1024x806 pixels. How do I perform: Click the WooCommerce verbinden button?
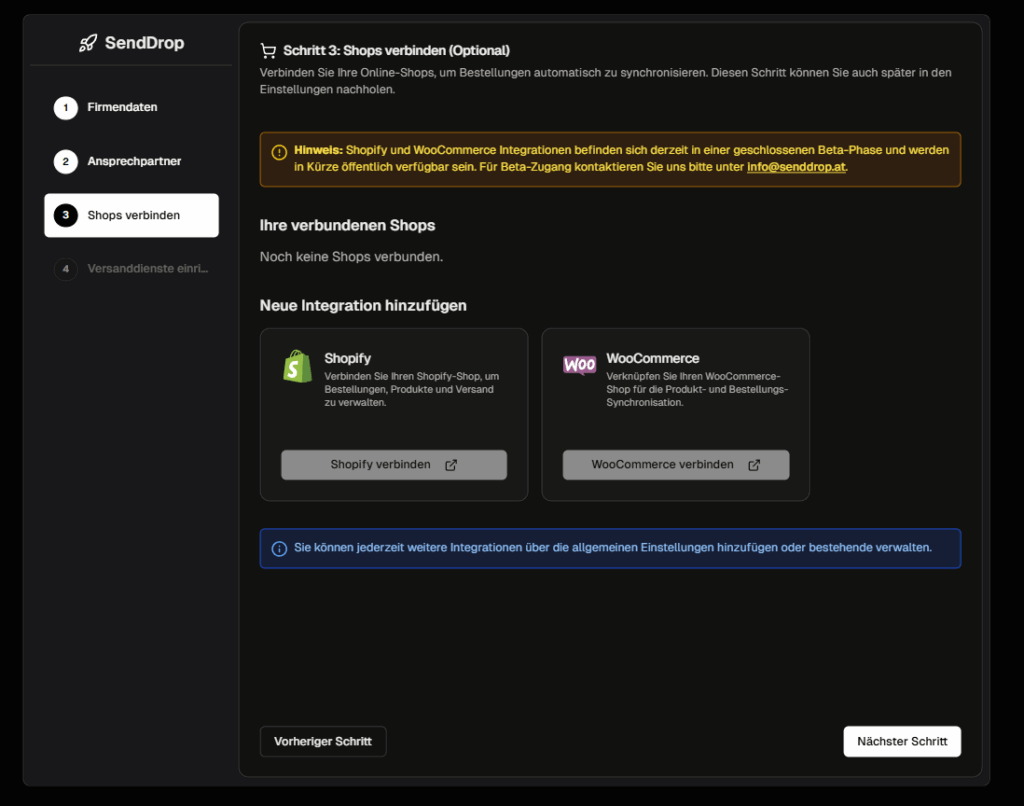676,464
